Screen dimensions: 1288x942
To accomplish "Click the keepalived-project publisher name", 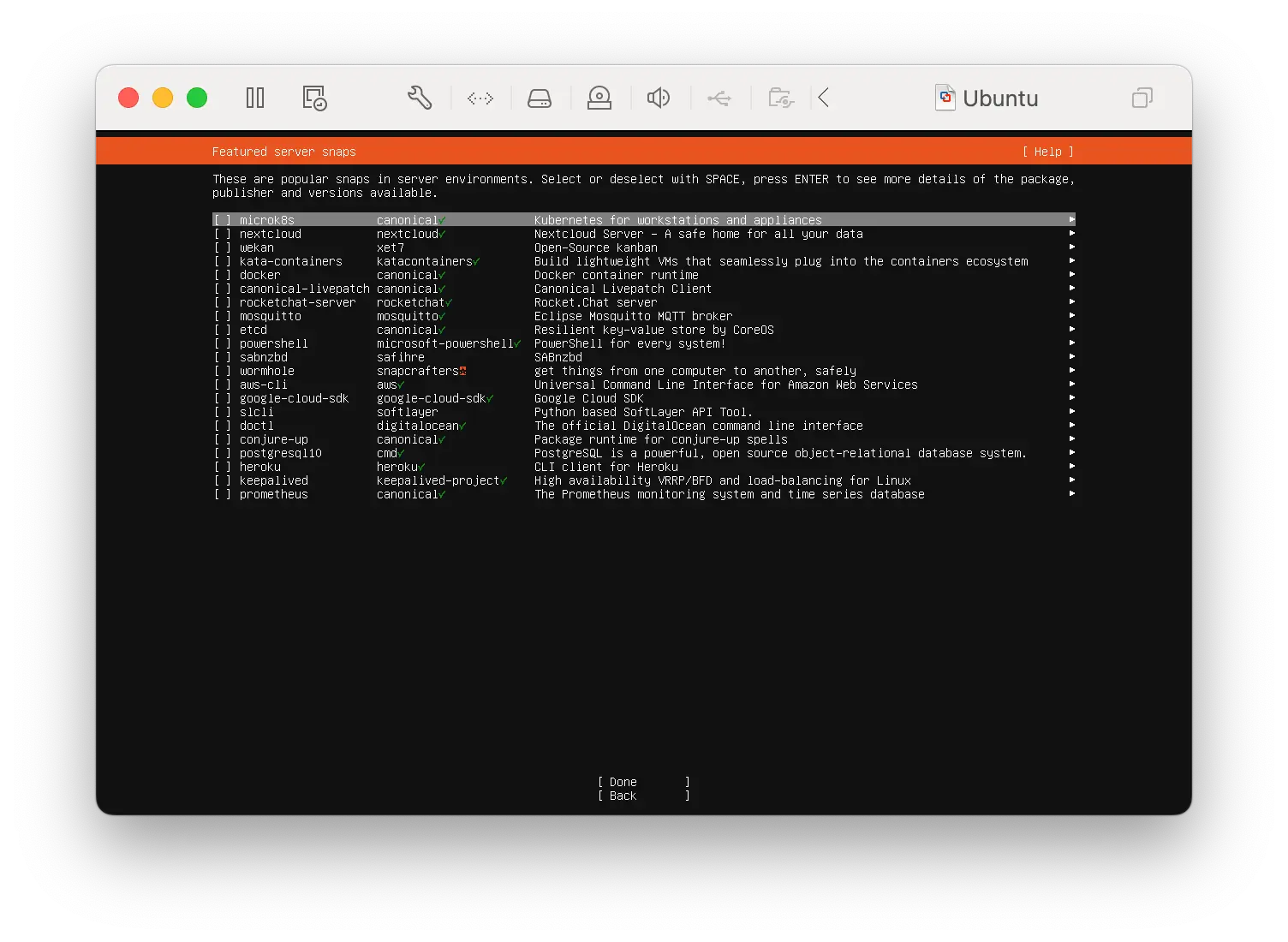I will click(x=438, y=480).
